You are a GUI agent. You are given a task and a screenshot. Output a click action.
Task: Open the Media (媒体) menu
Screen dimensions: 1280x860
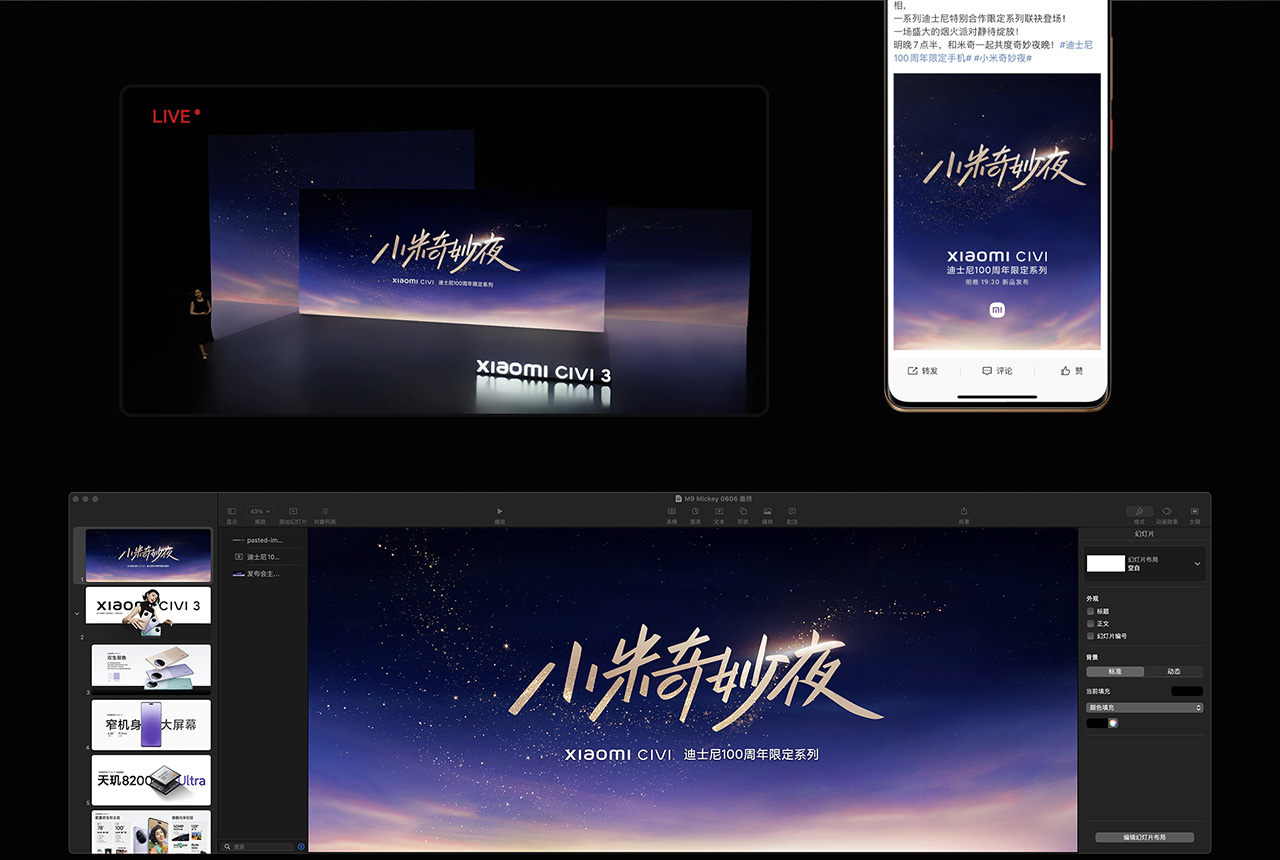[767, 515]
